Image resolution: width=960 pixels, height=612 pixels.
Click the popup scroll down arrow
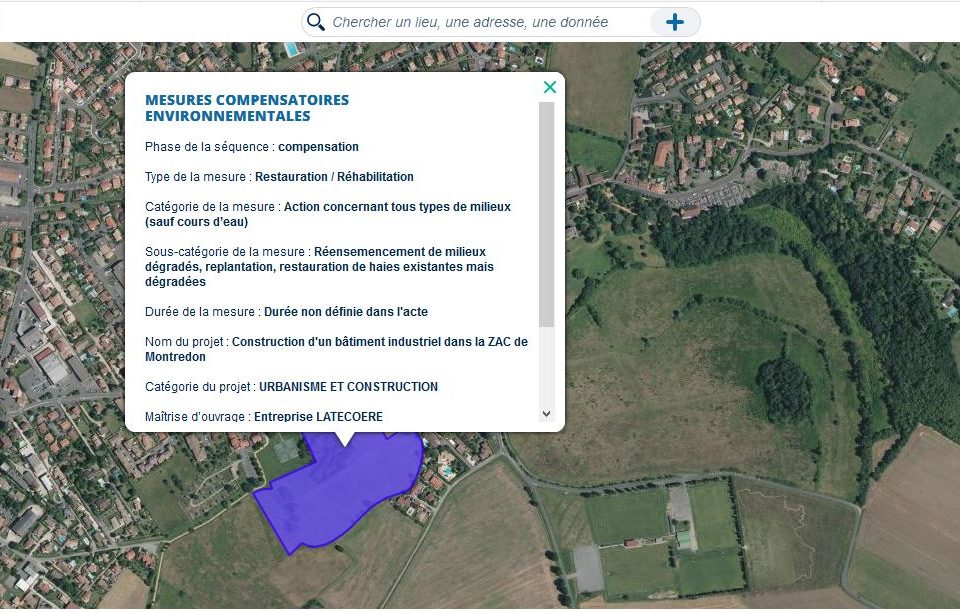click(547, 414)
